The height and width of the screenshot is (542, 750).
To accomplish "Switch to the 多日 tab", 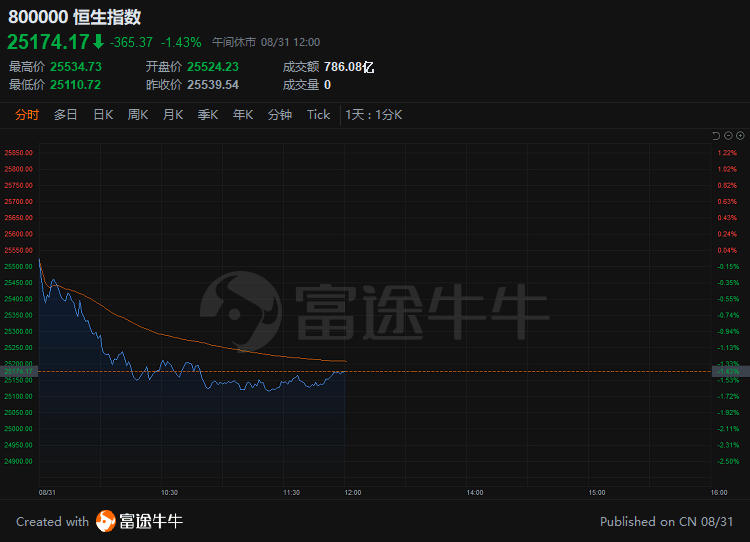I will (66, 115).
